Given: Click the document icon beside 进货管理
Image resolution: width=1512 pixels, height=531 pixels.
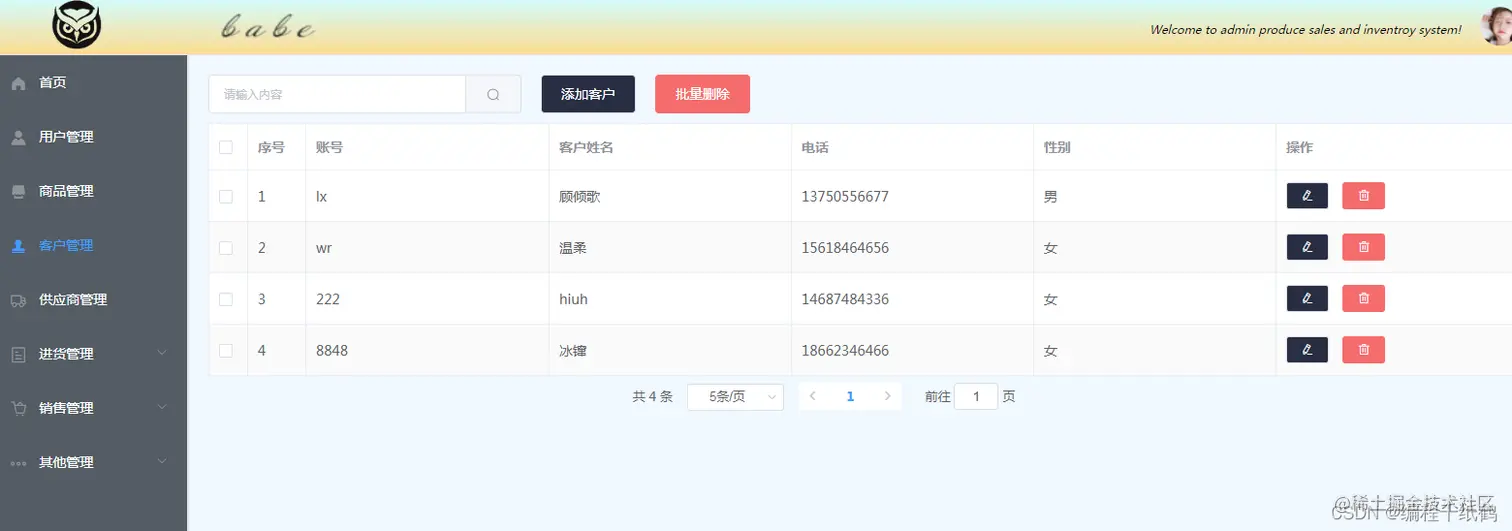Looking at the screenshot, I should 18,354.
